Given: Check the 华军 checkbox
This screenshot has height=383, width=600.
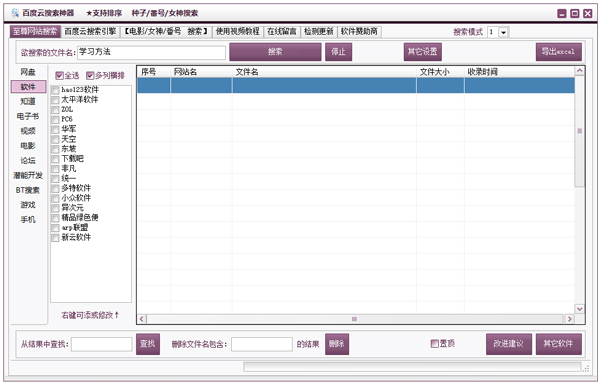Looking at the screenshot, I should (55, 130).
